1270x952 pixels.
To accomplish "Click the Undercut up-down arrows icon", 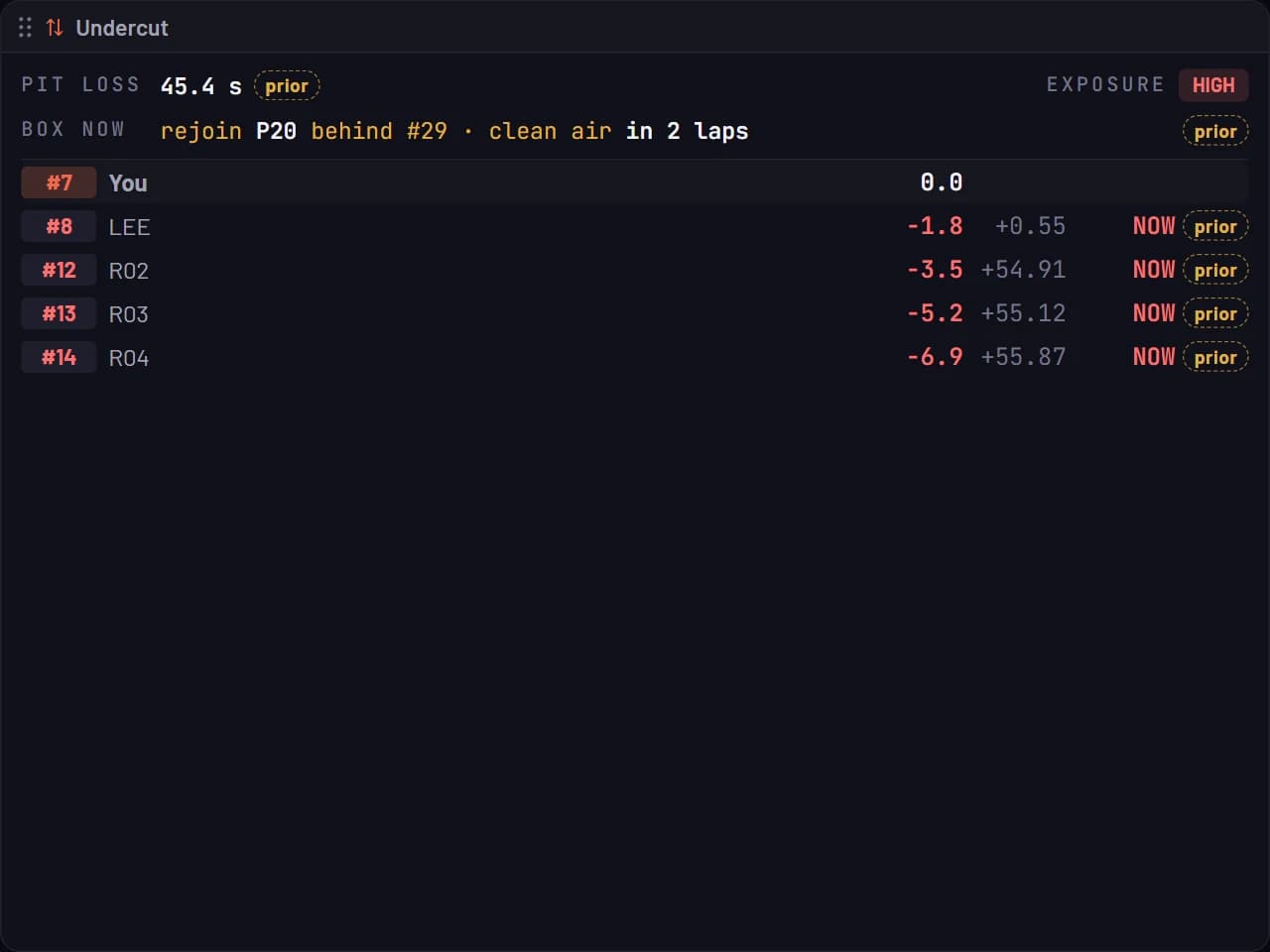I will coord(55,28).
